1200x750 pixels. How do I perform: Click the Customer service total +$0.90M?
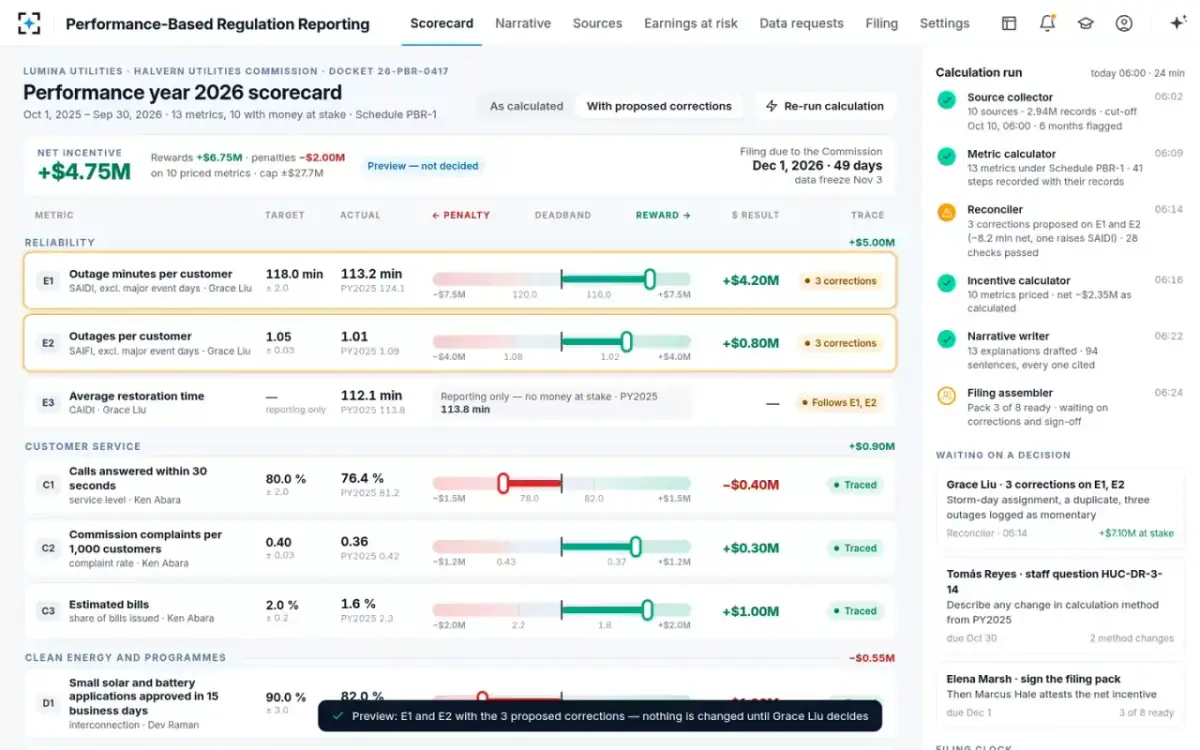pyautogui.click(x=871, y=446)
